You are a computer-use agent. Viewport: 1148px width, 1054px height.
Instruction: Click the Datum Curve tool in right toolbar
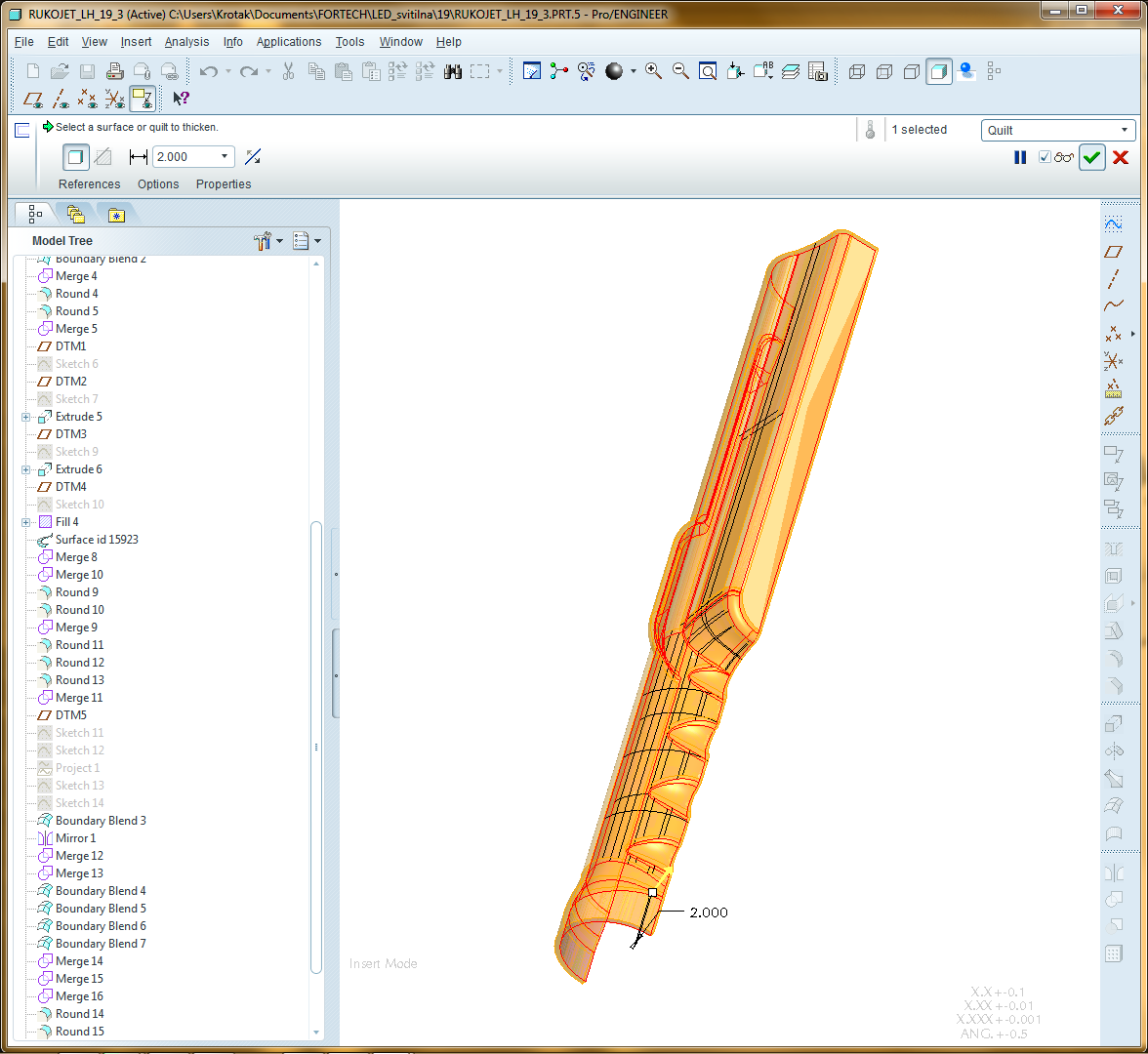point(1113,306)
